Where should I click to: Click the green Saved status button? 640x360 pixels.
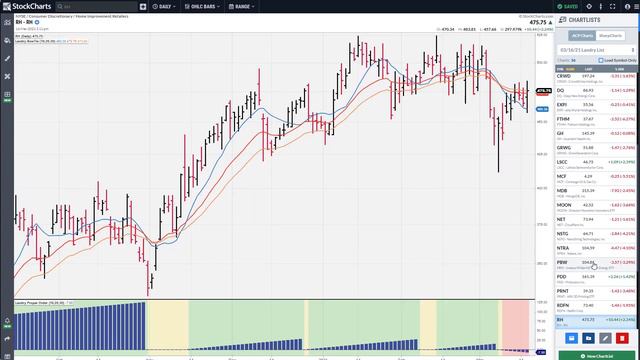point(568,7)
